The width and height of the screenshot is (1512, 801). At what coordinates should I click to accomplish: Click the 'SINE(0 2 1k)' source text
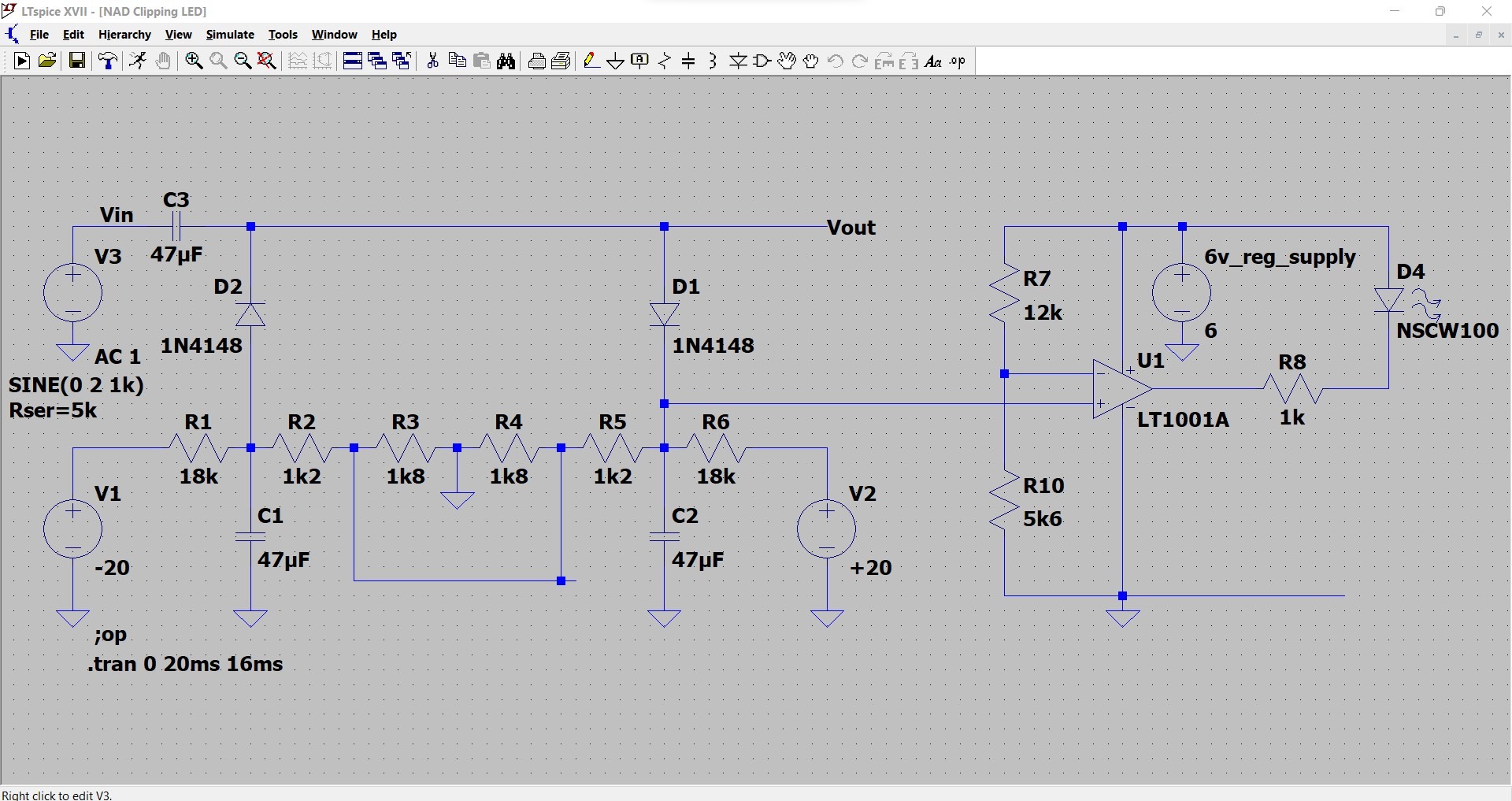[x=76, y=385]
